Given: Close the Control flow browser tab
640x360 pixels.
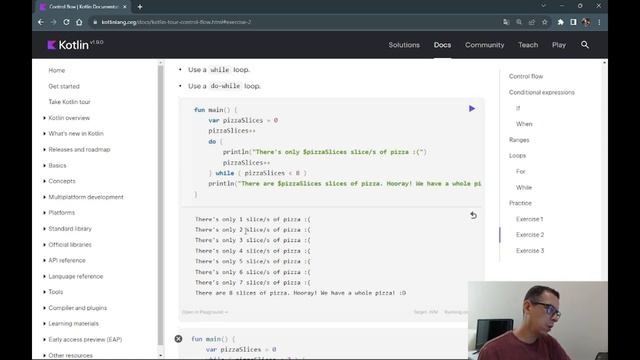Looking at the screenshot, I should tap(124, 7).
